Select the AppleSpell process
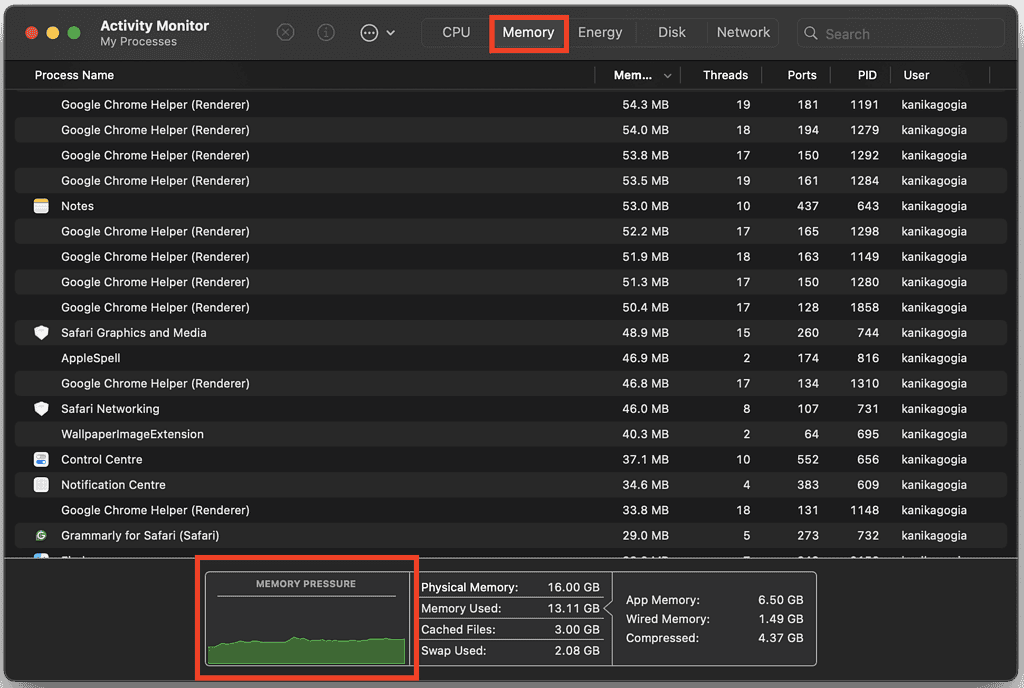The width and height of the screenshot is (1024, 688). point(91,358)
